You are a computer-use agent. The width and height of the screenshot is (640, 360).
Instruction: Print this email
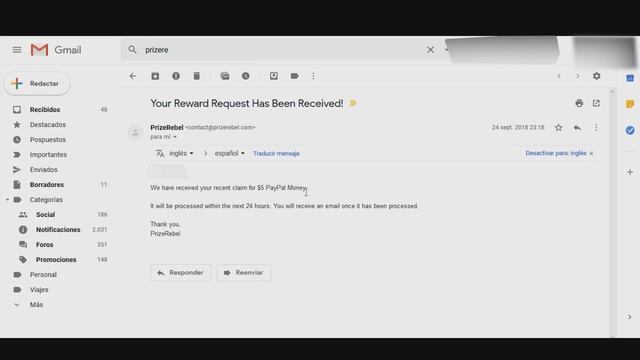pyautogui.click(x=579, y=103)
